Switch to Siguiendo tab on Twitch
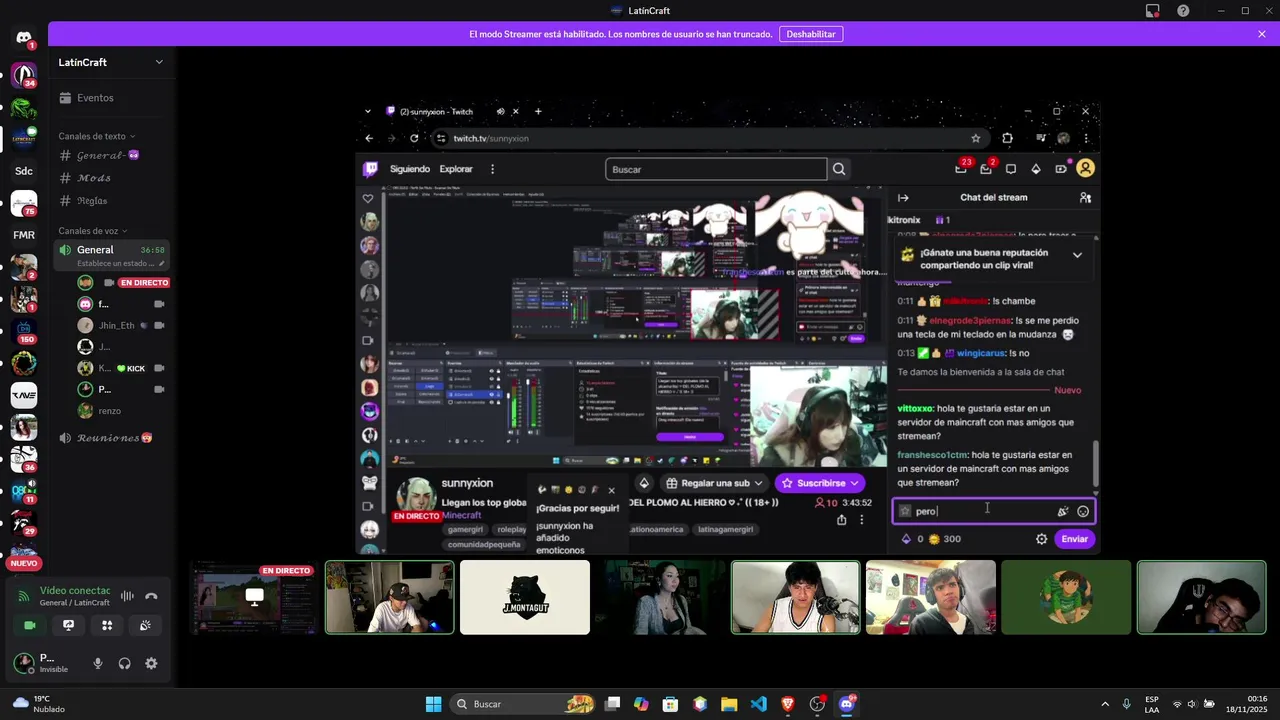The image size is (1280, 720). (x=410, y=169)
